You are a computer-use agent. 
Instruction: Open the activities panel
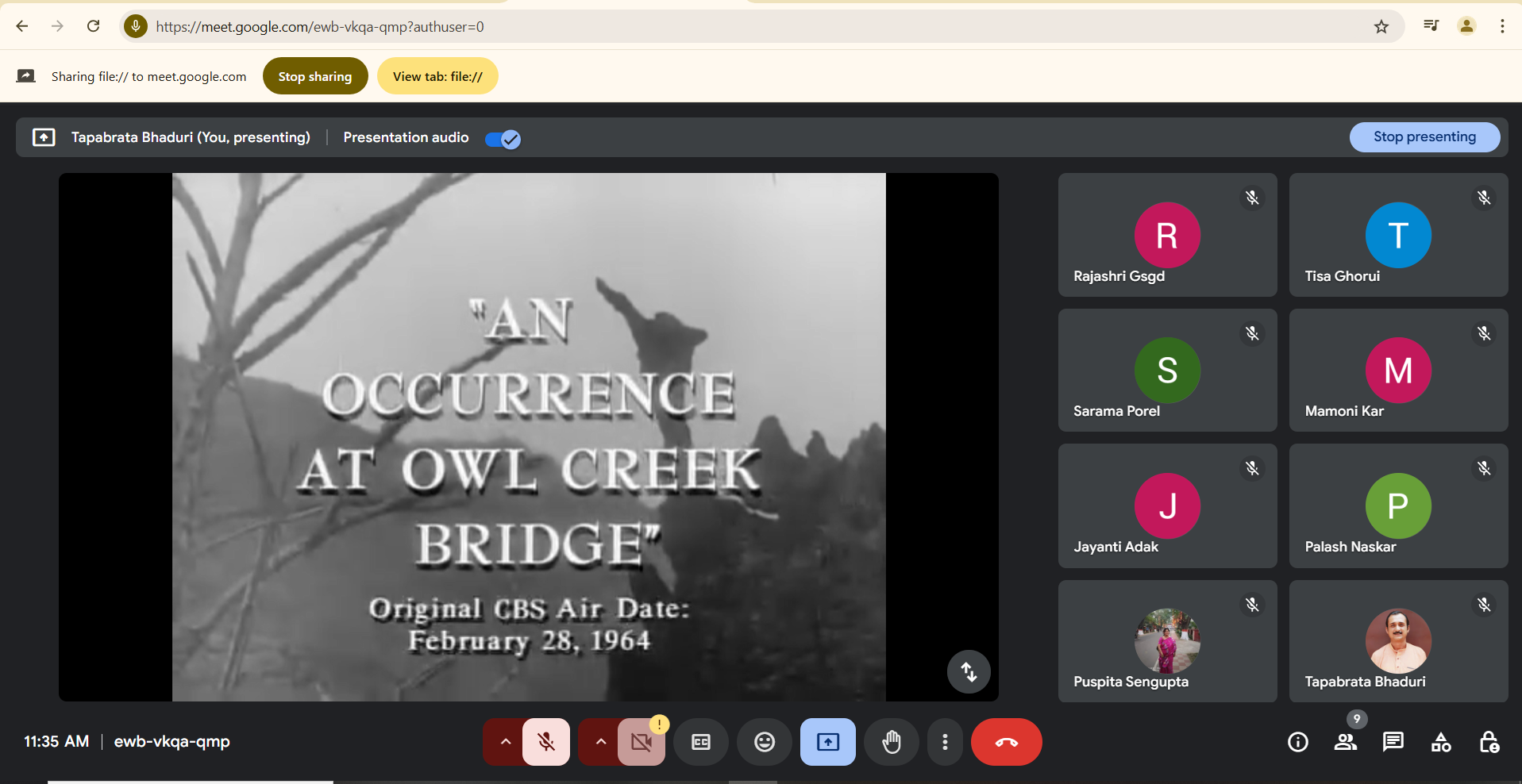tap(1441, 742)
